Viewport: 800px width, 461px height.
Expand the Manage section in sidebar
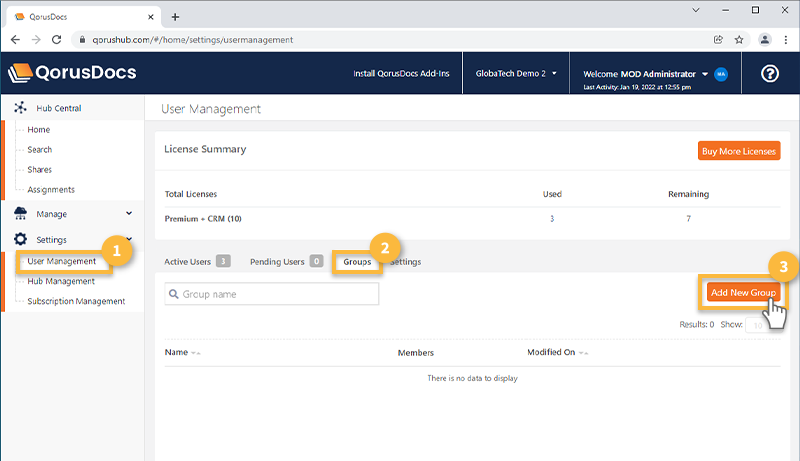pyautogui.click(x=128, y=213)
